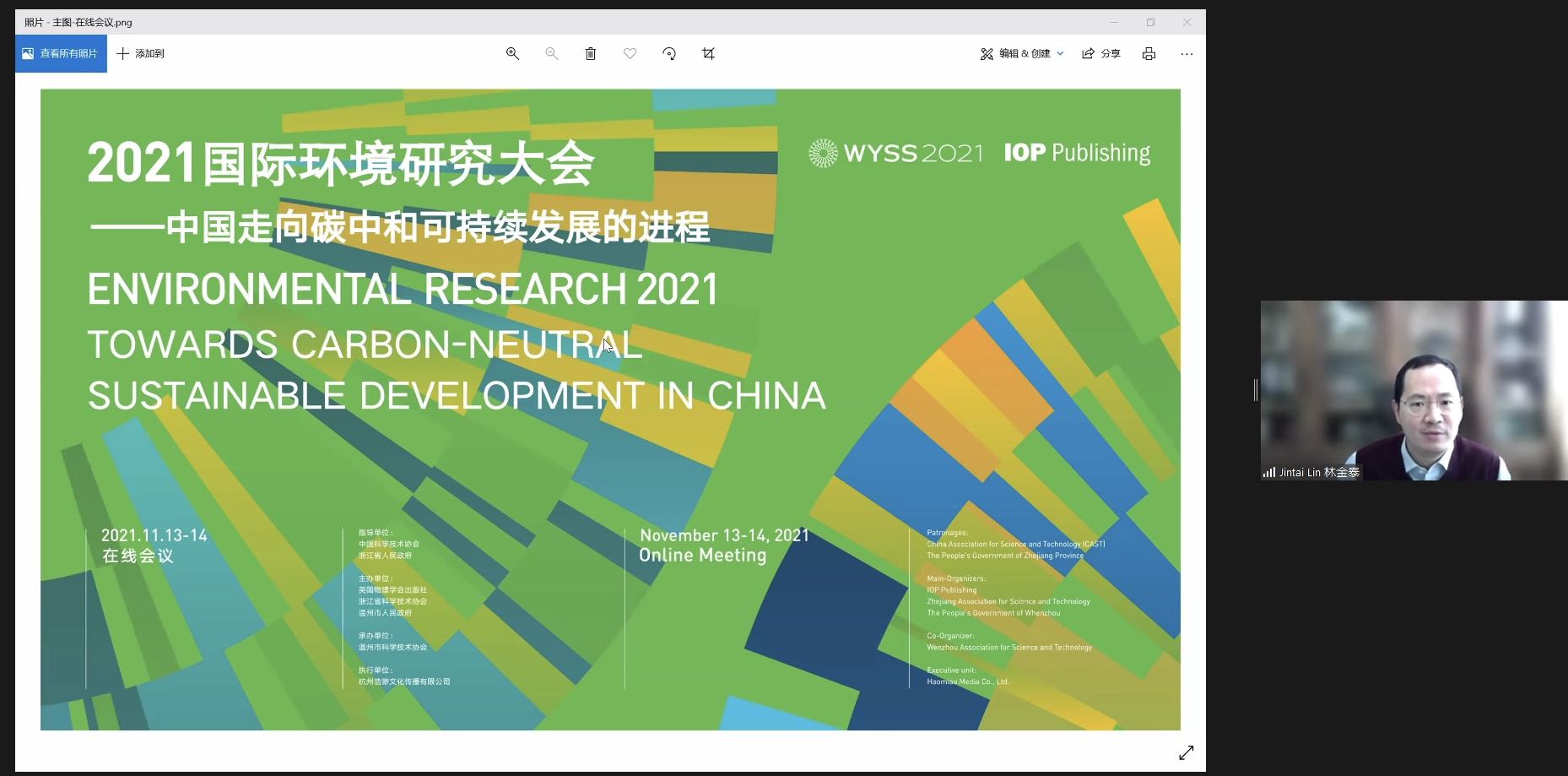The height and width of the screenshot is (776, 1568).
Task: Open the 添加到 menu
Action: tap(140, 54)
